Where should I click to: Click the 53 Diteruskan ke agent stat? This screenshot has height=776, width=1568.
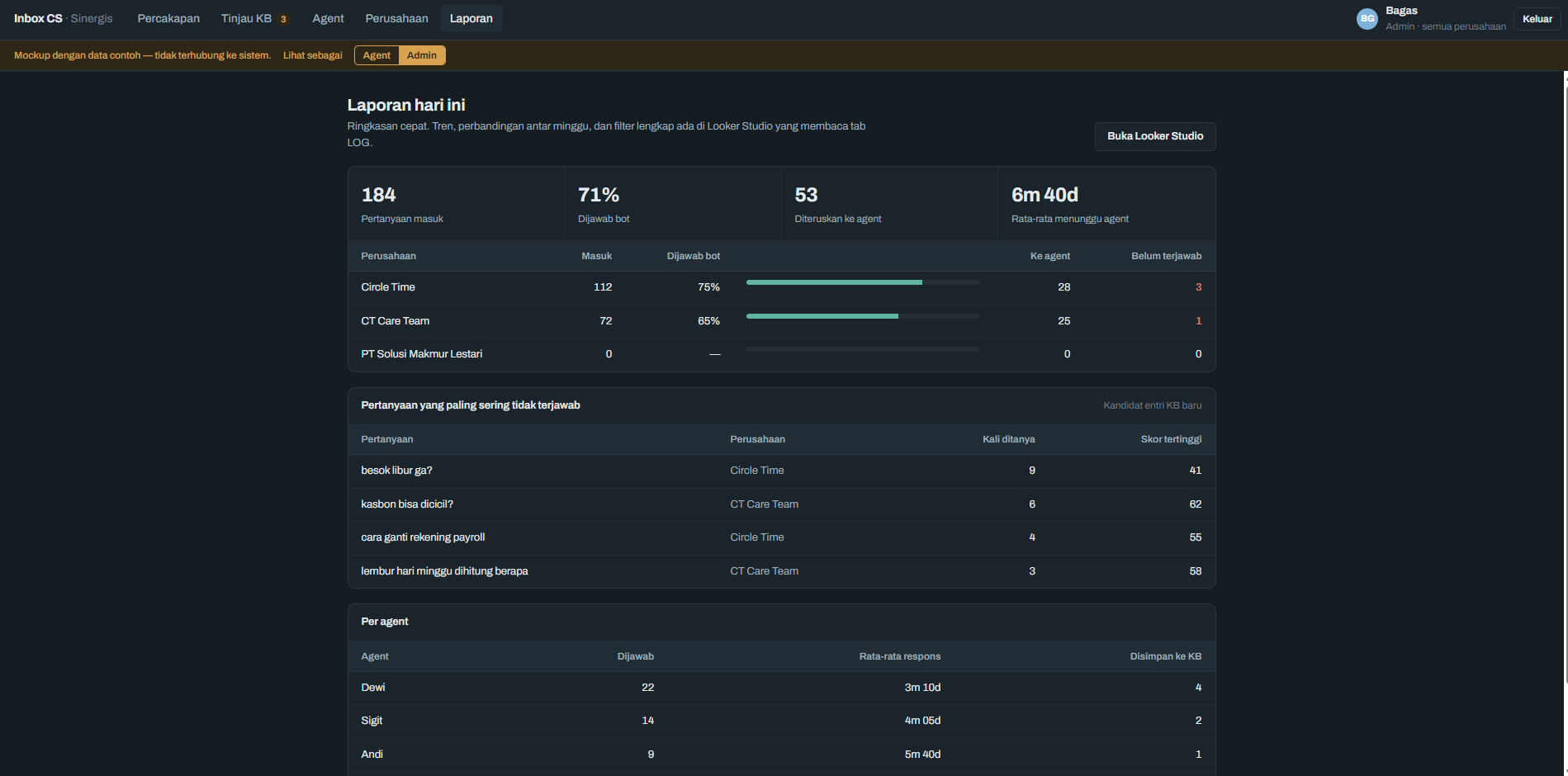pyautogui.click(x=889, y=204)
